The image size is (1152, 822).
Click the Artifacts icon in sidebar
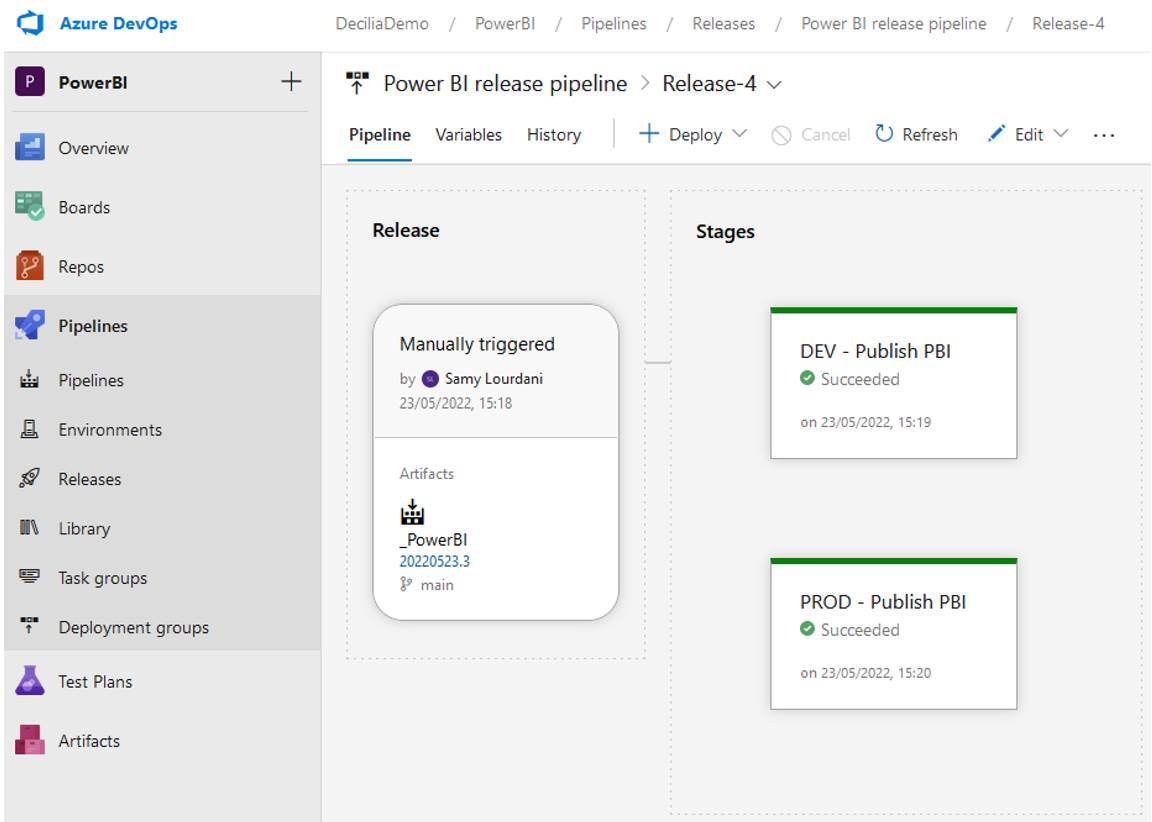[x=30, y=740]
